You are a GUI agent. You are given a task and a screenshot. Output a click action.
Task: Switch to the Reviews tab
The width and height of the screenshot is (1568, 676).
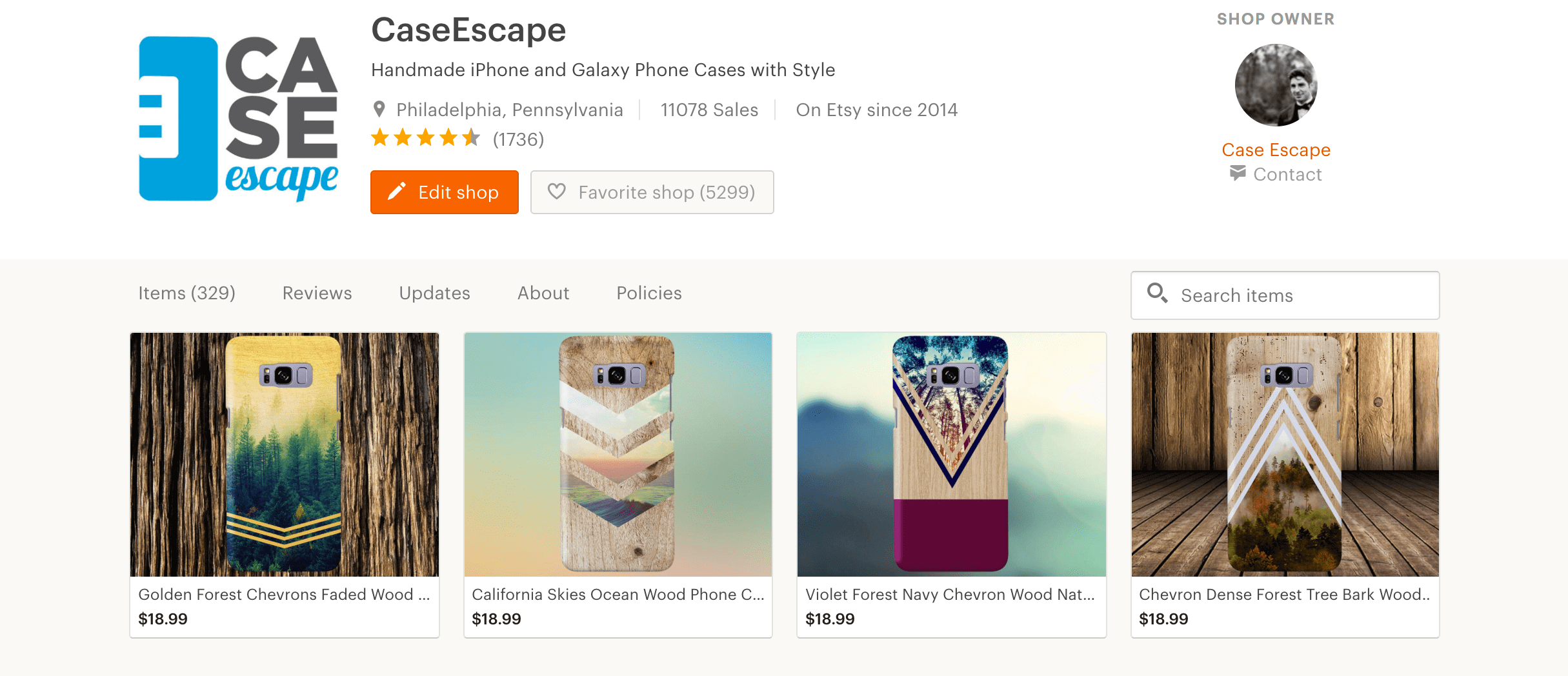point(316,293)
